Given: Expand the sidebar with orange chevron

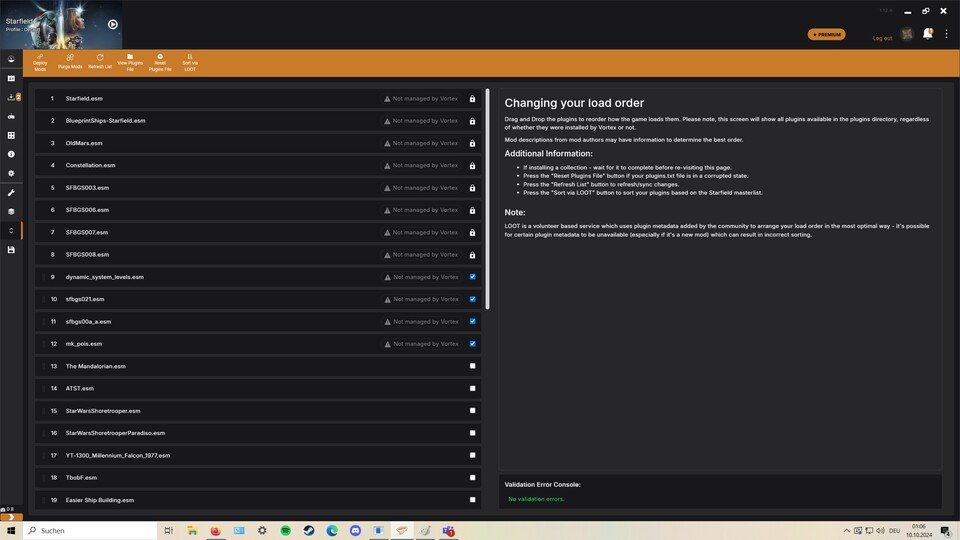Looking at the screenshot, I should coord(11,517).
